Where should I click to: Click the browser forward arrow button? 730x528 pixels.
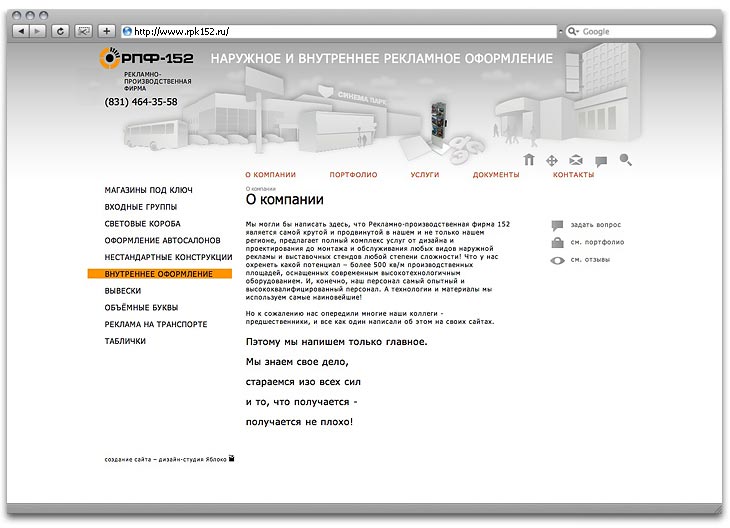tap(37, 31)
